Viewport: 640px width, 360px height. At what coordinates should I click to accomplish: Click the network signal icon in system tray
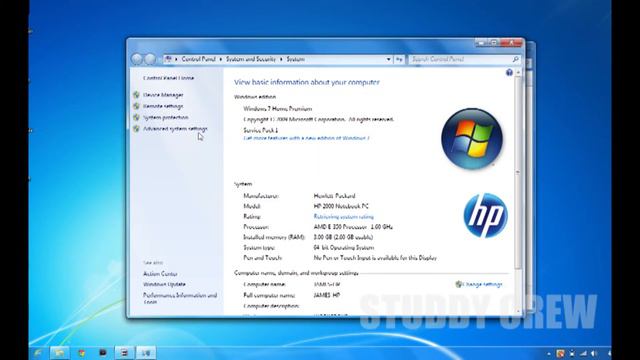click(583, 353)
